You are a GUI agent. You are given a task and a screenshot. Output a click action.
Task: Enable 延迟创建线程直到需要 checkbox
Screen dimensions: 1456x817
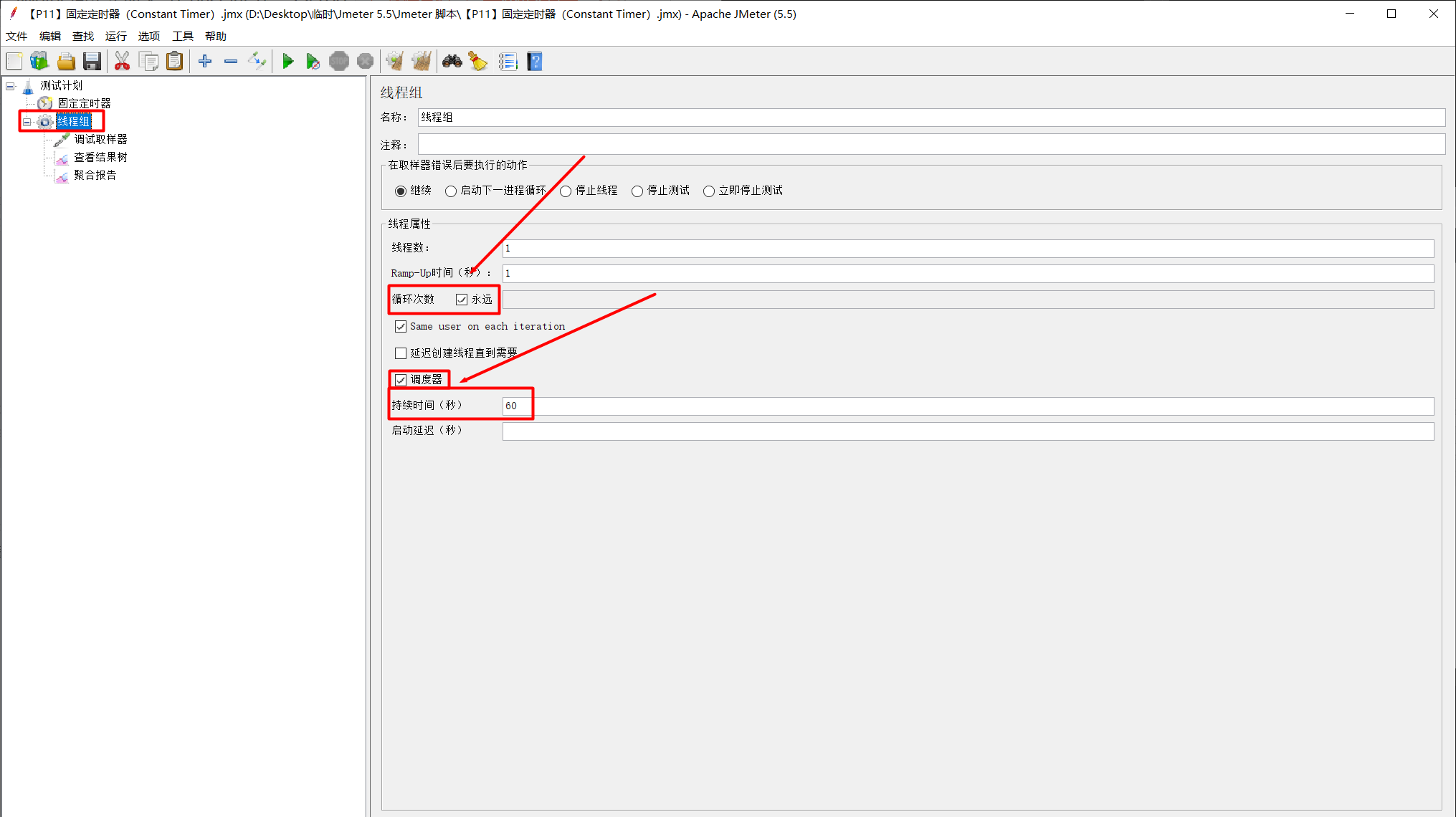coord(401,353)
